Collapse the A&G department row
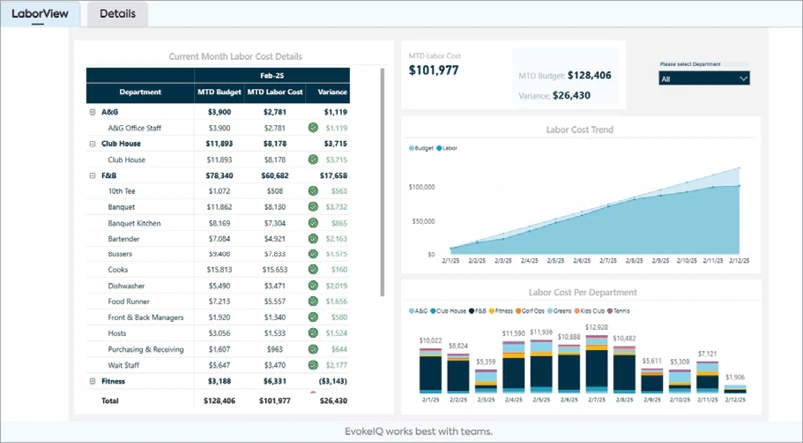803x443 pixels. pyautogui.click(x=92, y=112)
